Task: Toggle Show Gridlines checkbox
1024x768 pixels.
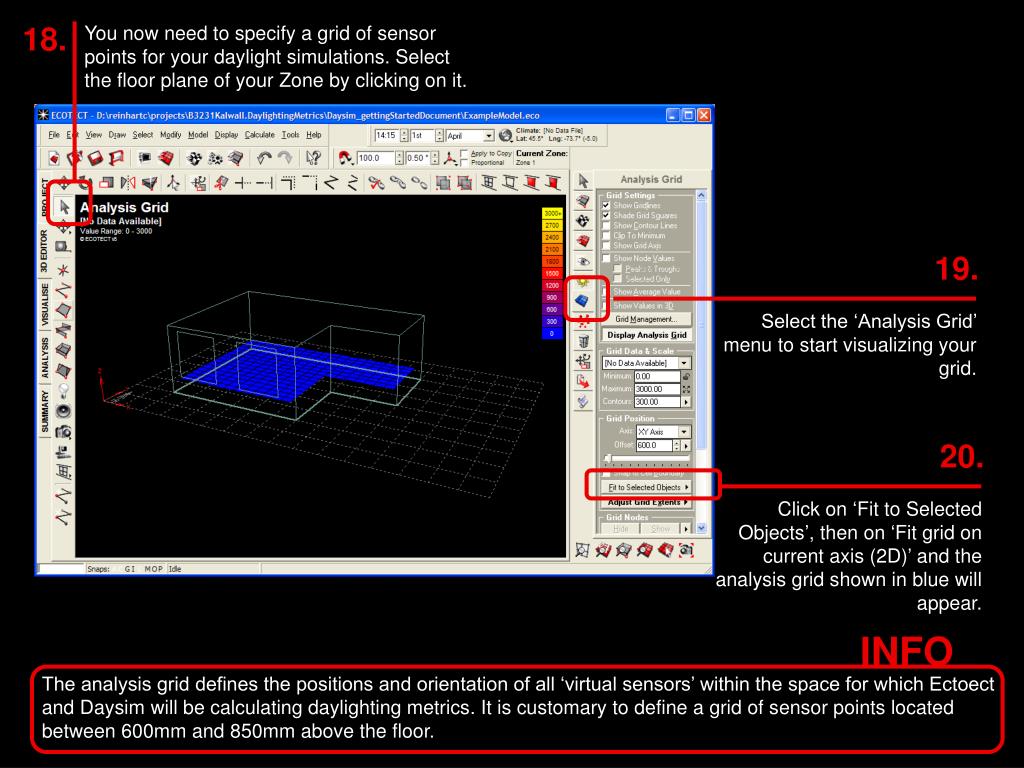Action: pos(606,205)
